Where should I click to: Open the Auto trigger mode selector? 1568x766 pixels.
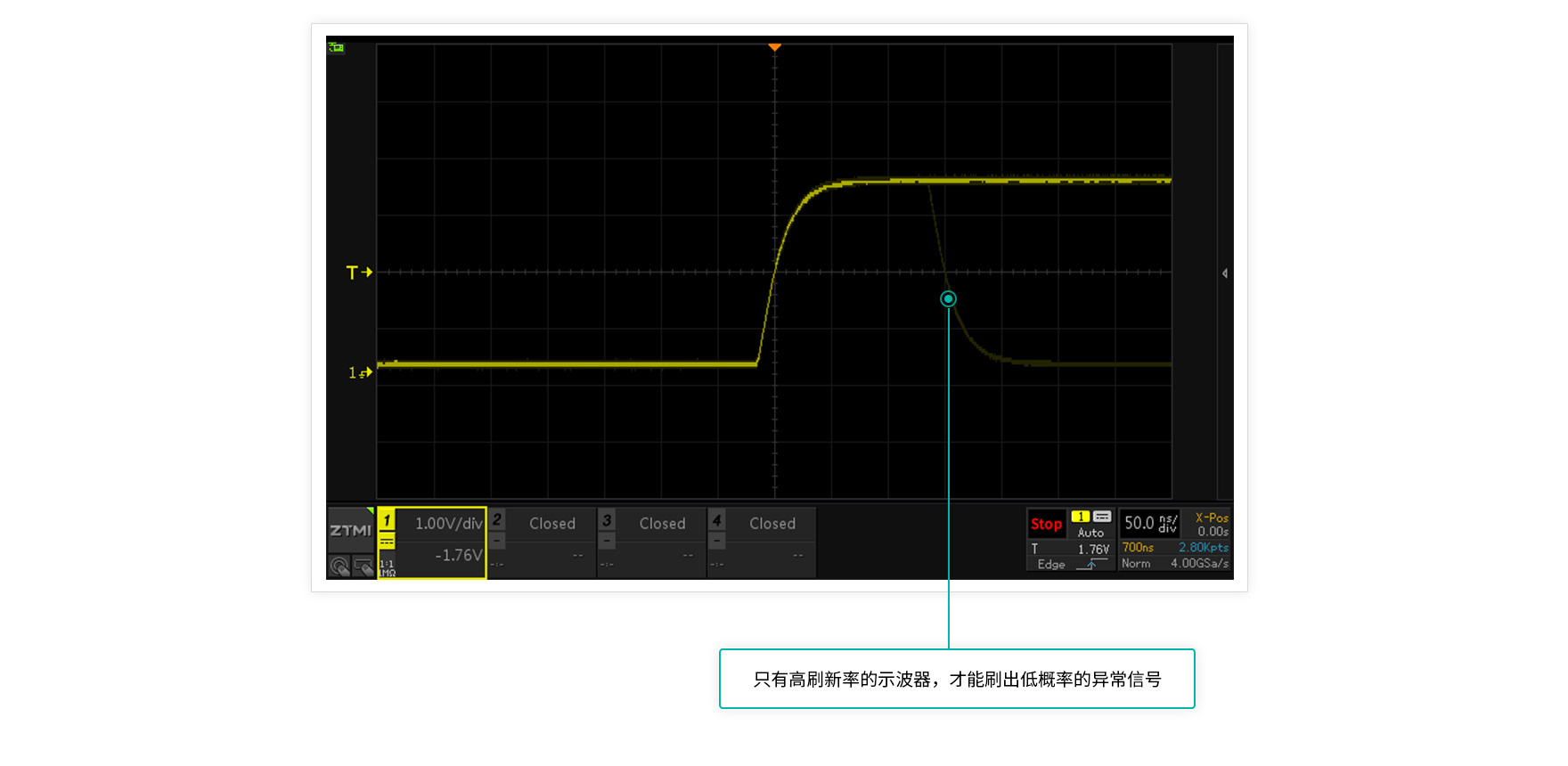(1090, 533)
